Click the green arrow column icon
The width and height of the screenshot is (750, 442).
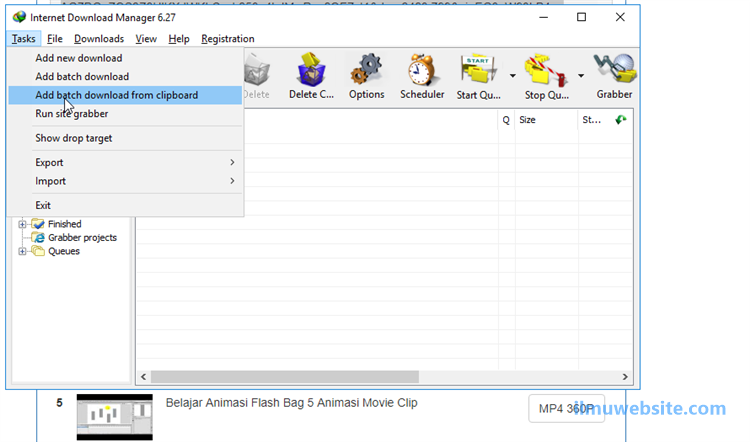tap(620, 120)
